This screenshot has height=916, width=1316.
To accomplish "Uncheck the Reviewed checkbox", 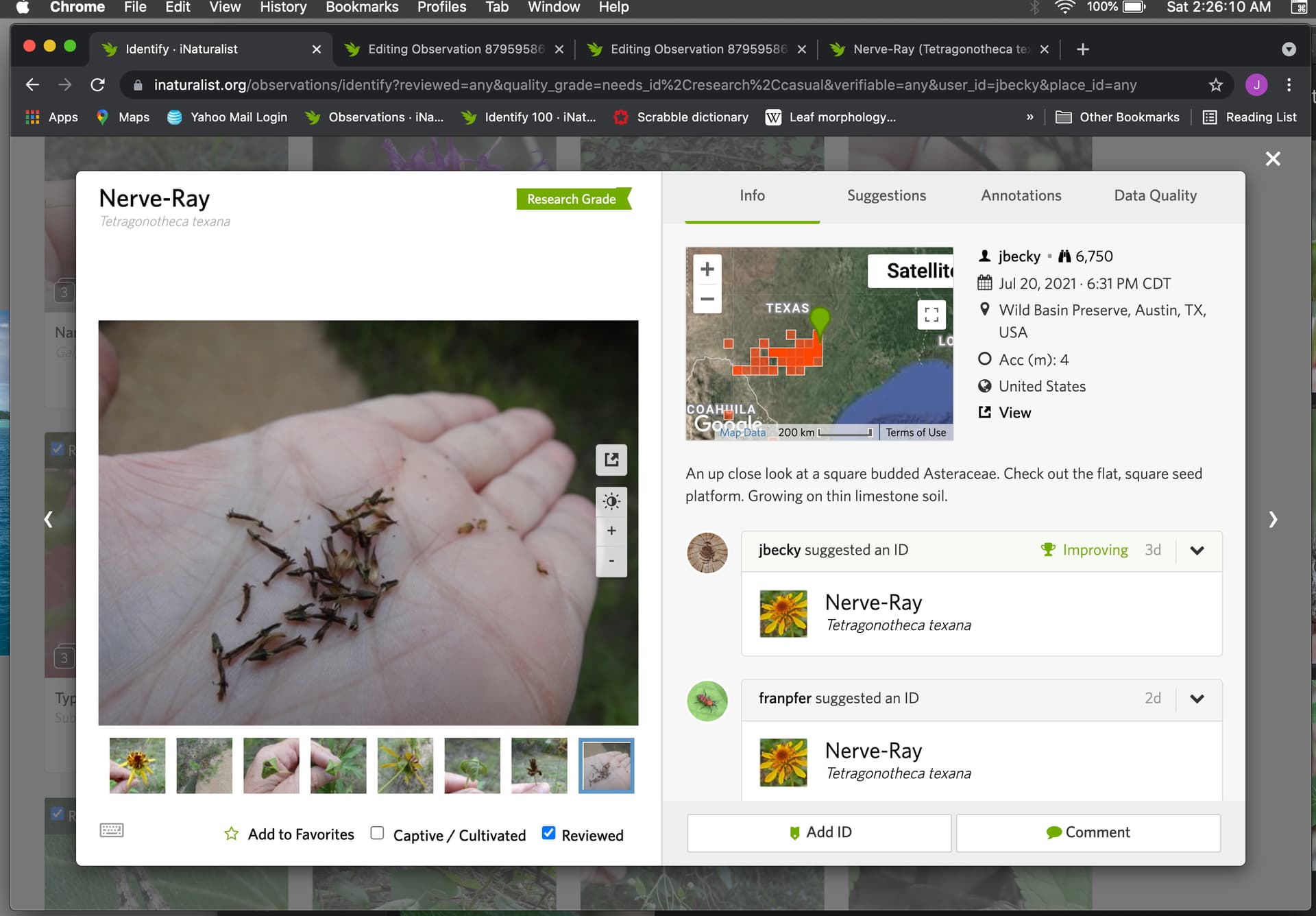I will [x=548, y=833].
